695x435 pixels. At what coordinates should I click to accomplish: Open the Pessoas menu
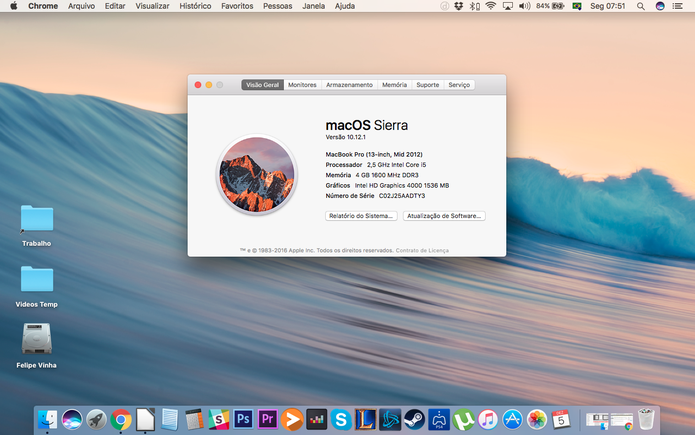277,6
